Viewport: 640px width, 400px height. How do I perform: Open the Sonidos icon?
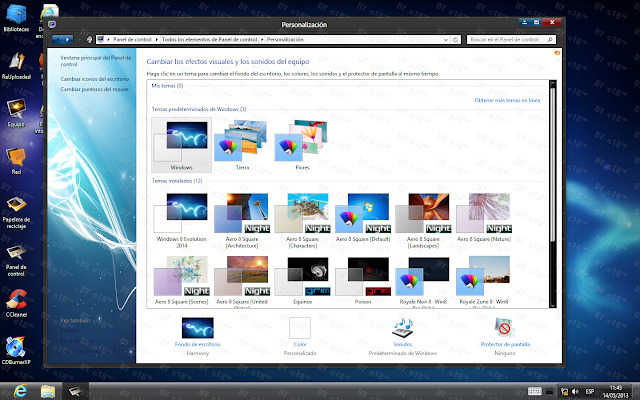pos(402,328)
